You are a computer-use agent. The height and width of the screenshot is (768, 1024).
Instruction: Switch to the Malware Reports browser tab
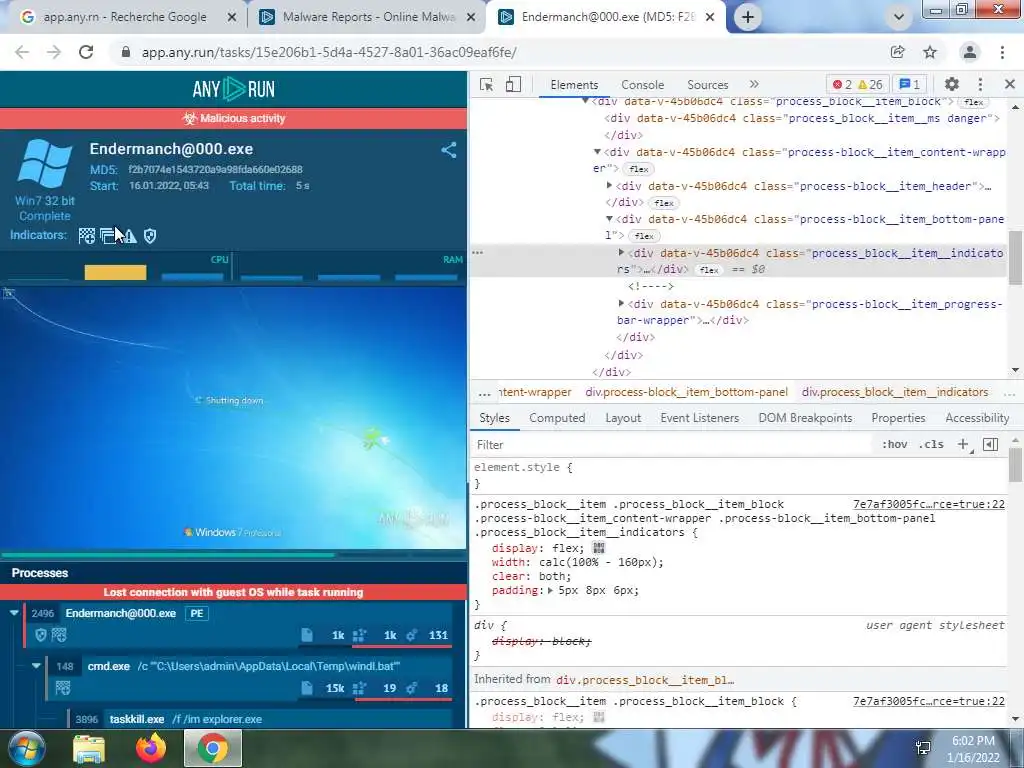367,17
